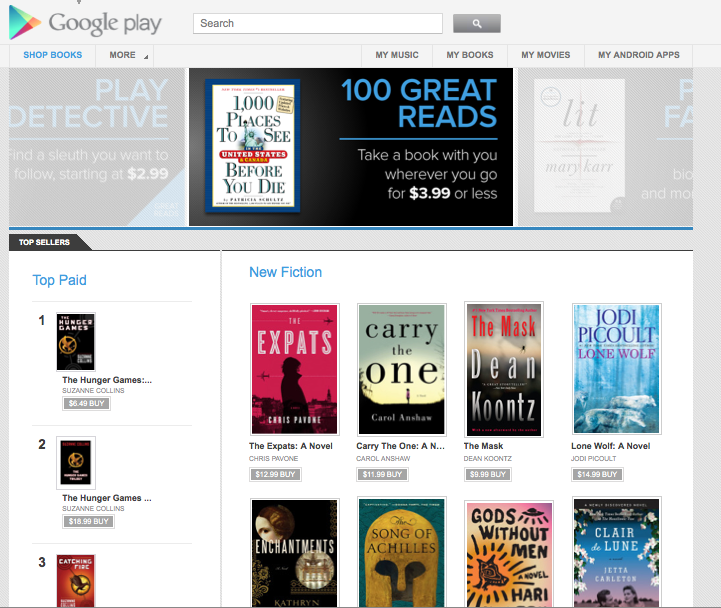Go to My Music
Screen dimensions: 721x608
[397, 55]
